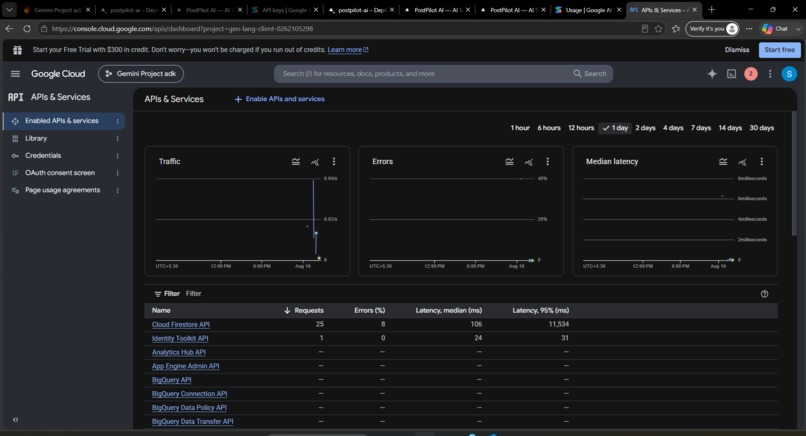Go to Library in sidebar

coord(36,138)
